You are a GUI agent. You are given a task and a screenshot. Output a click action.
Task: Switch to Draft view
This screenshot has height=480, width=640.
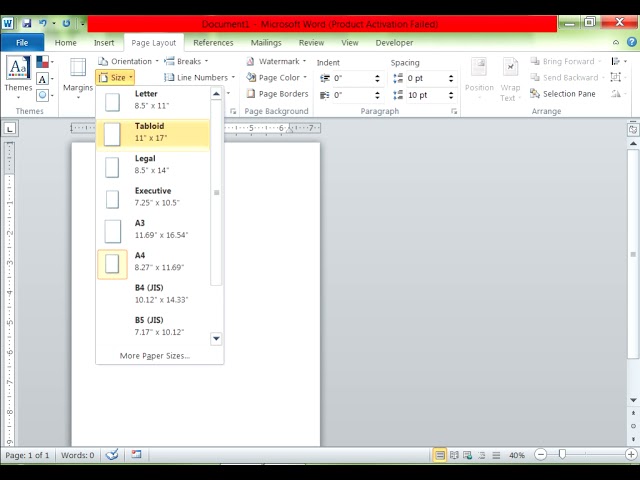pyautogui.click(x=496, y=455)
